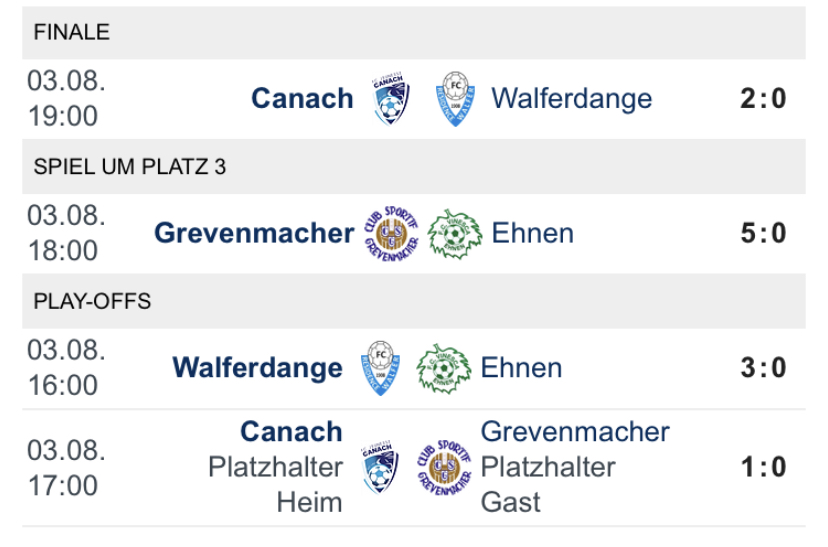Open the Walferdange team name in the Finale

coord(571,98)
